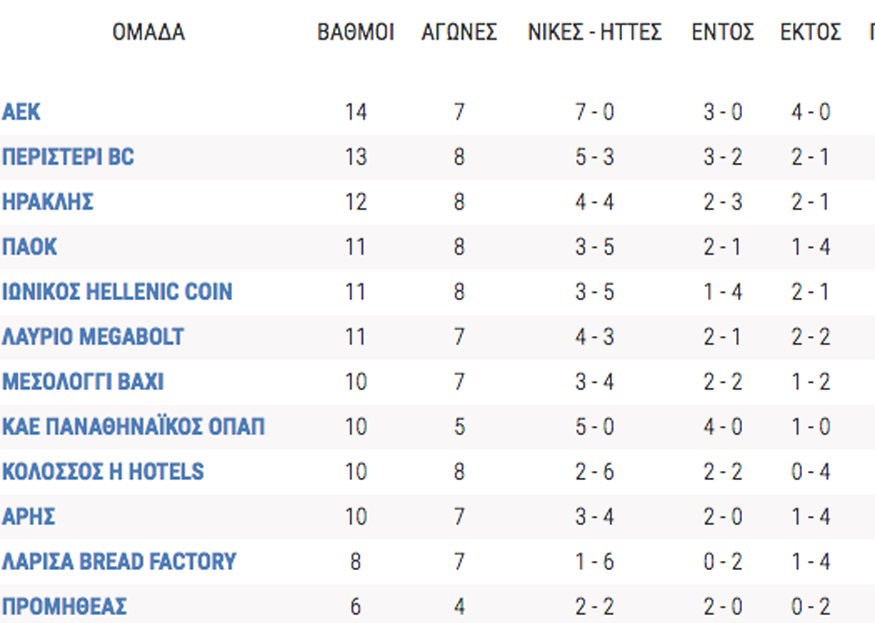
Task: Open the ΠΑΟΚ team page
Action: pyautogui.click(x=30, y=247)
